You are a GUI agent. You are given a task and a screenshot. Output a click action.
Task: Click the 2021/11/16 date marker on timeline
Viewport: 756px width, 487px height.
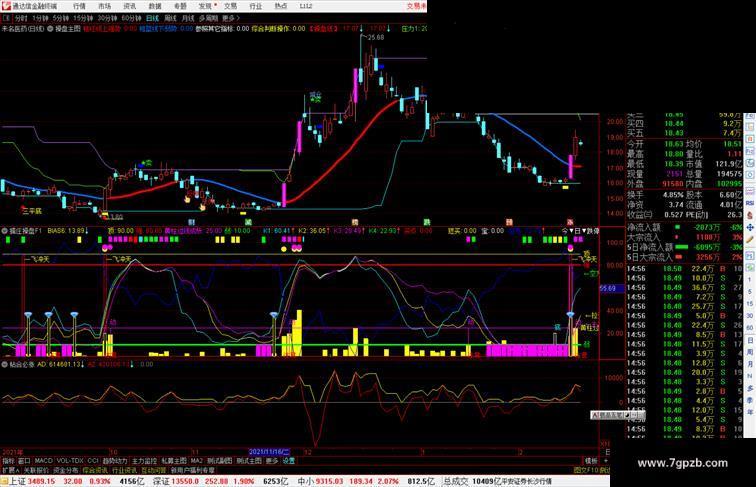point(269,452)
